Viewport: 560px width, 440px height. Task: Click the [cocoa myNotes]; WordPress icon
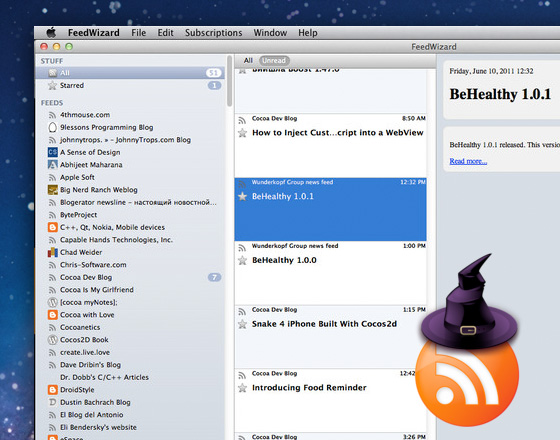tap(52, 302)
